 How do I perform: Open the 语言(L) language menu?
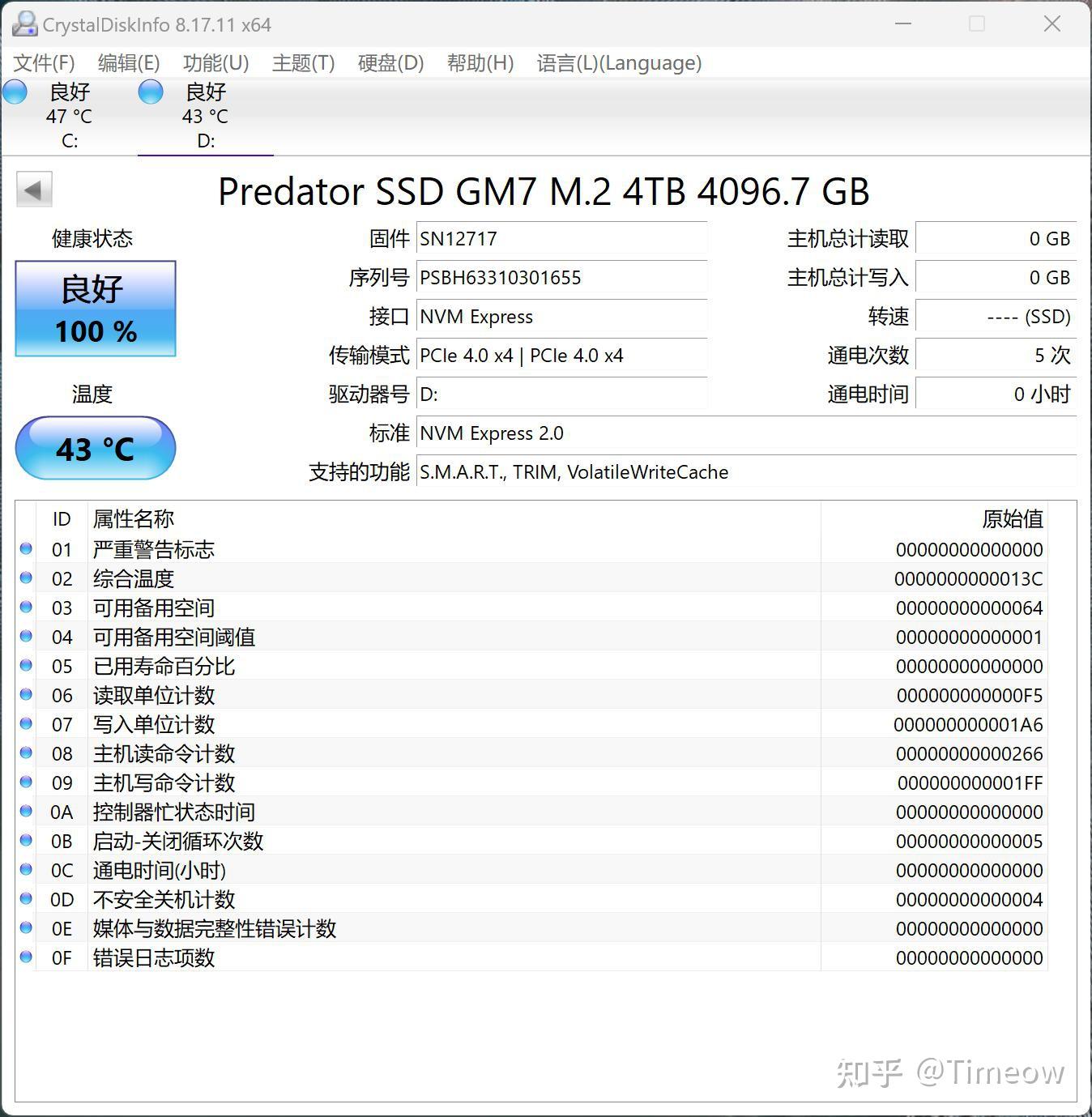[x=620, y=63]
